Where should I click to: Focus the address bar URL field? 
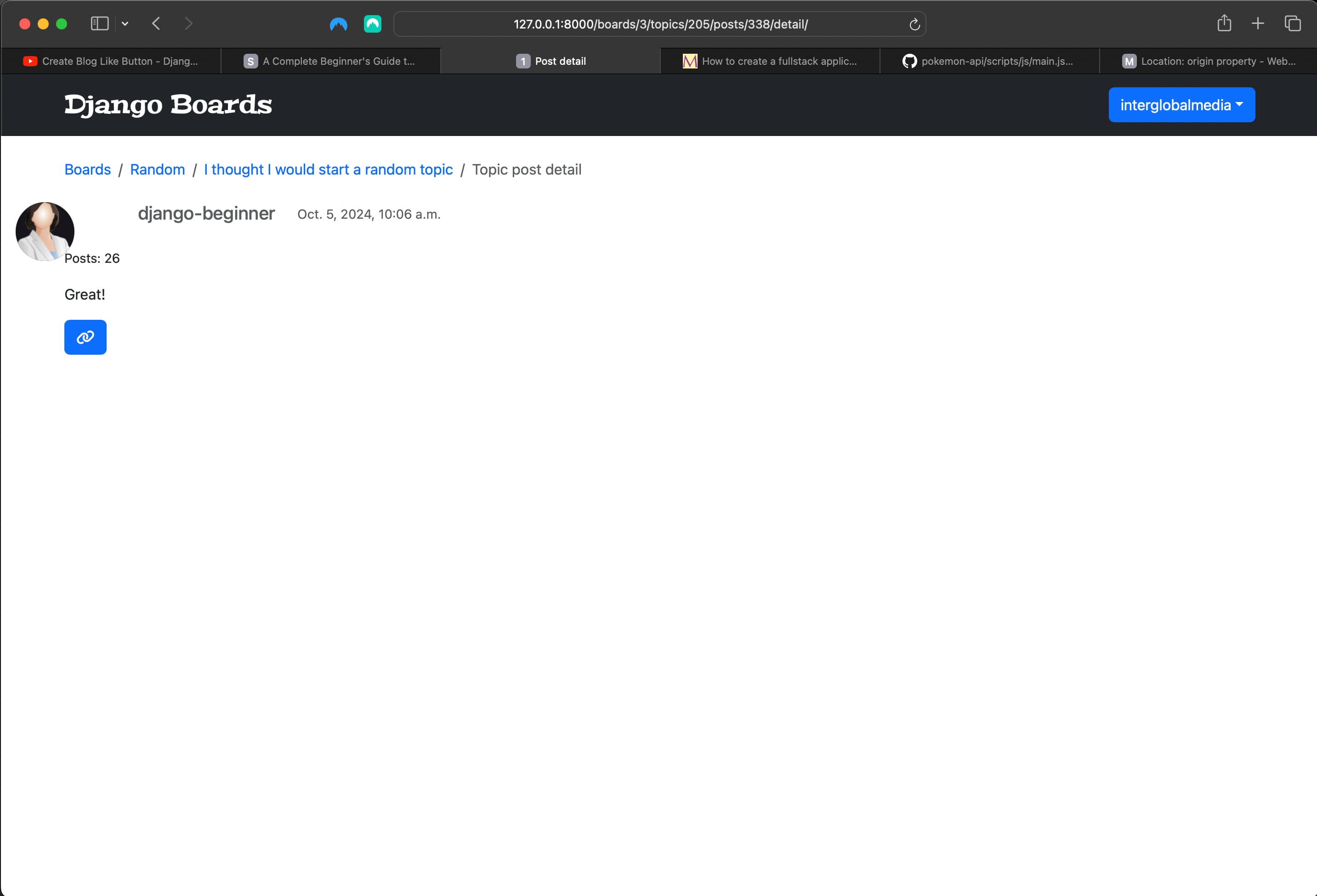(x=659, y=24)
